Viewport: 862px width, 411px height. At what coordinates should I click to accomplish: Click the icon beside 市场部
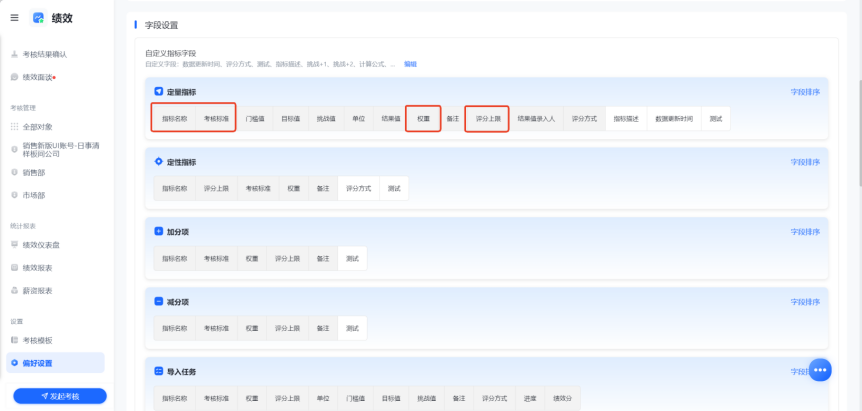tap(14, 195)
